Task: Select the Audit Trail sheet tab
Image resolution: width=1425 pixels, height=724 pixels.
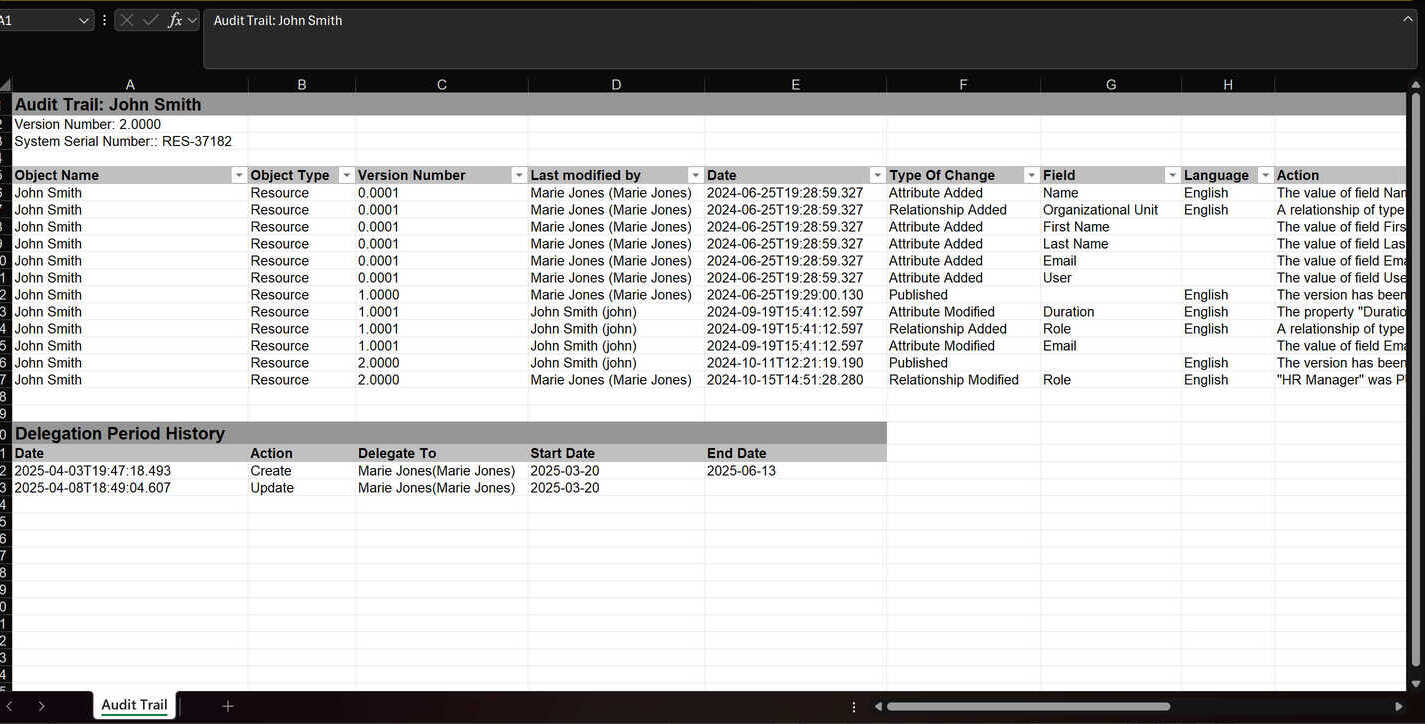Action: 134,705
